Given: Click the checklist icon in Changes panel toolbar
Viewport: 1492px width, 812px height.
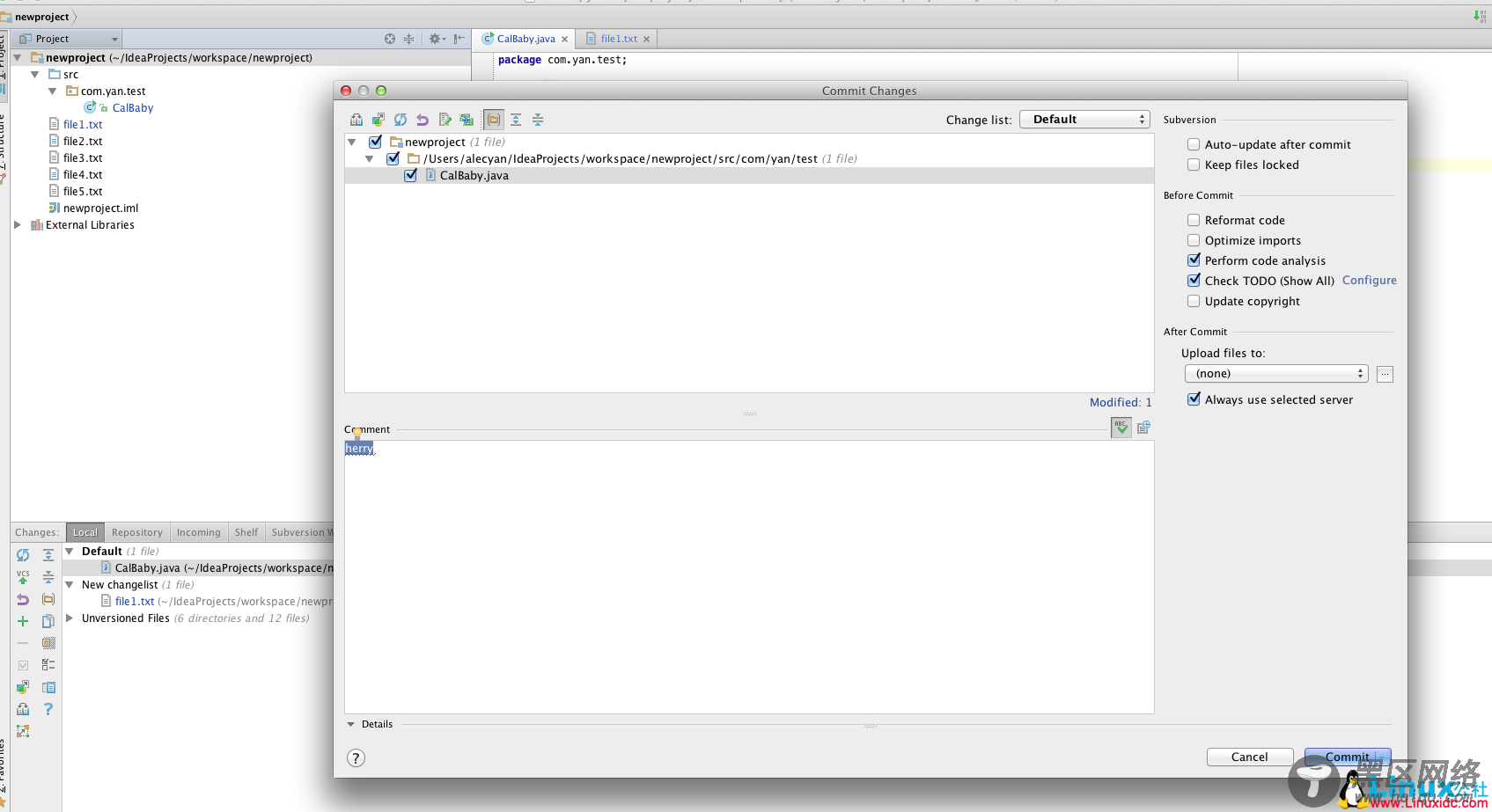Looking at the screenshot, I should coord(48,665).
